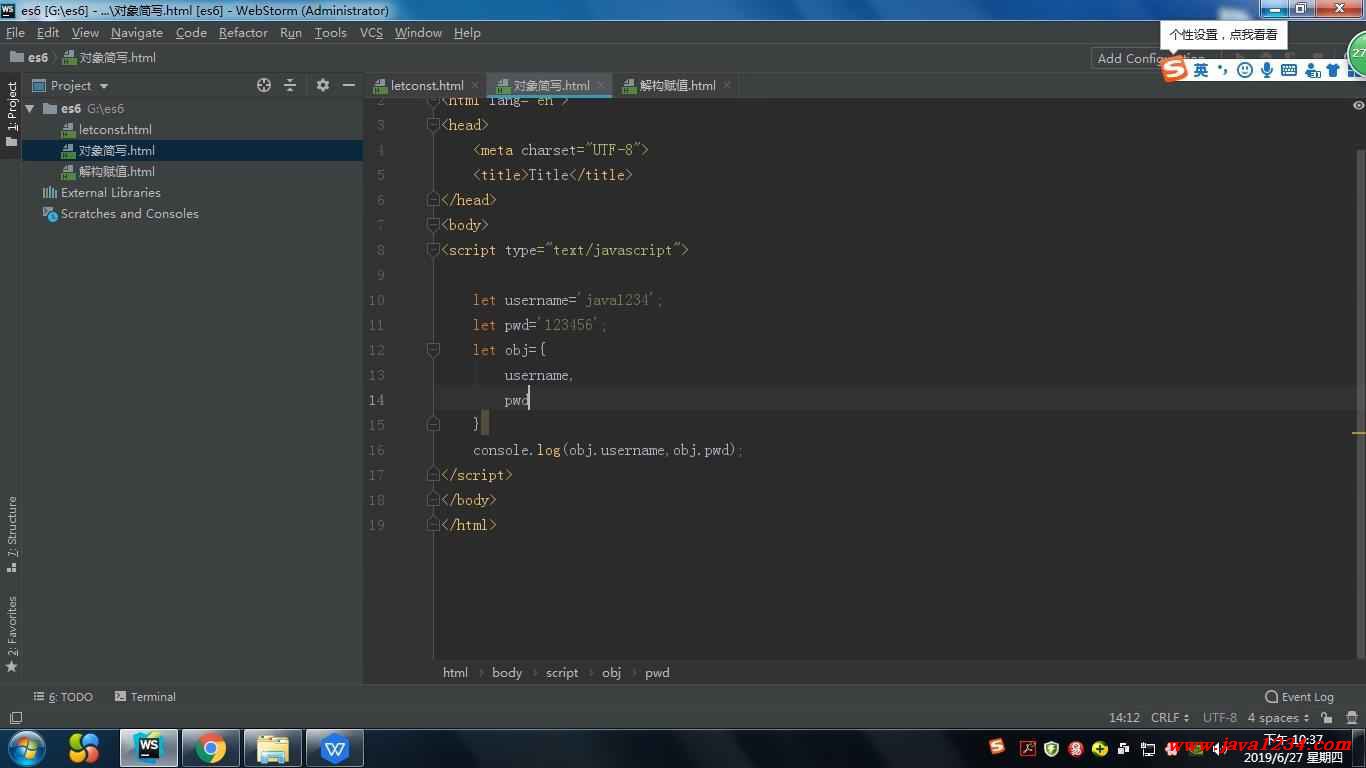Toggle Sogou punctuation mode button
1366x768 pixels.
(x=1223, y=70)
